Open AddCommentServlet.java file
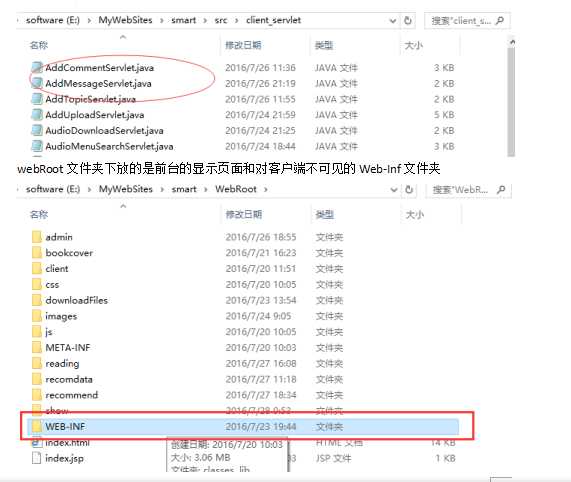 coord(99,68)
